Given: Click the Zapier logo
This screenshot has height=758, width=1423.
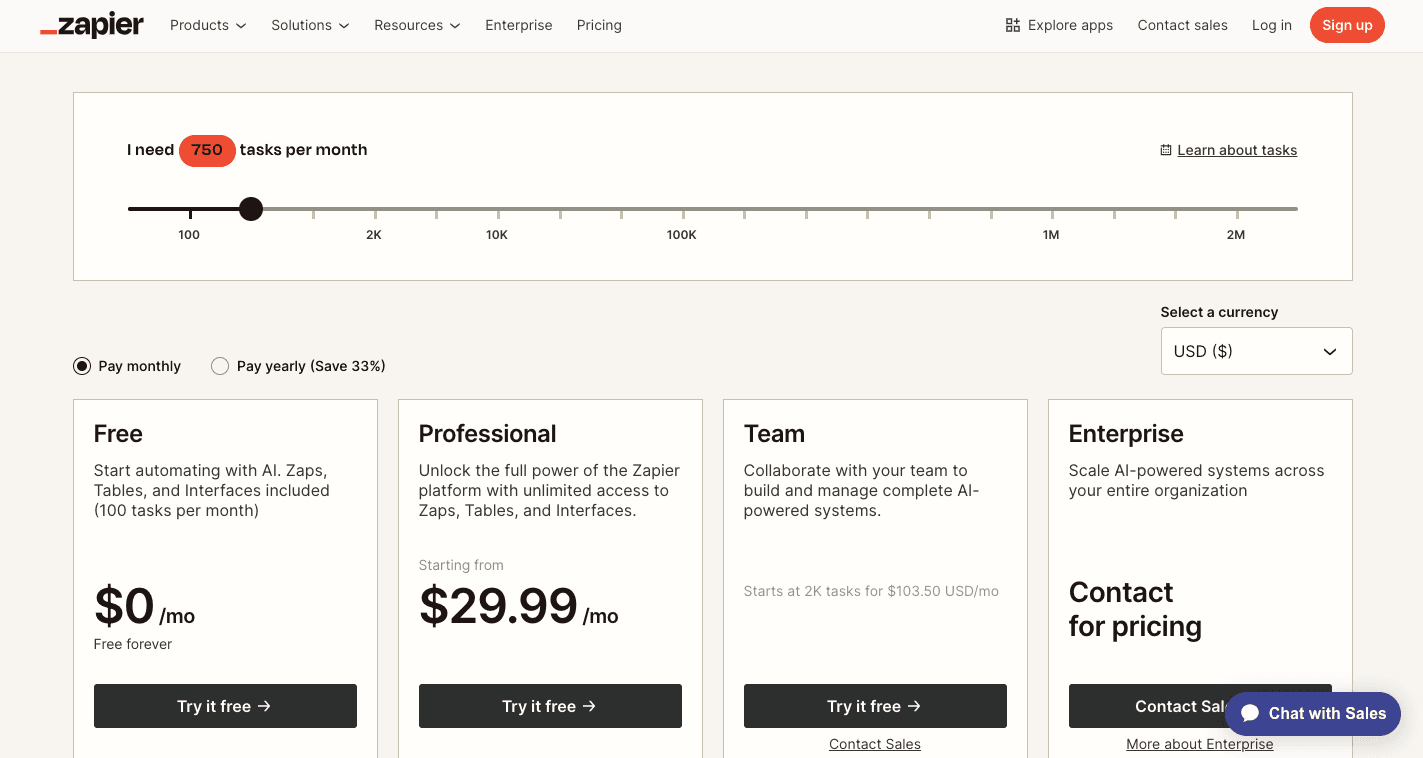Looking at the screenshot, I should click(91, 25).
